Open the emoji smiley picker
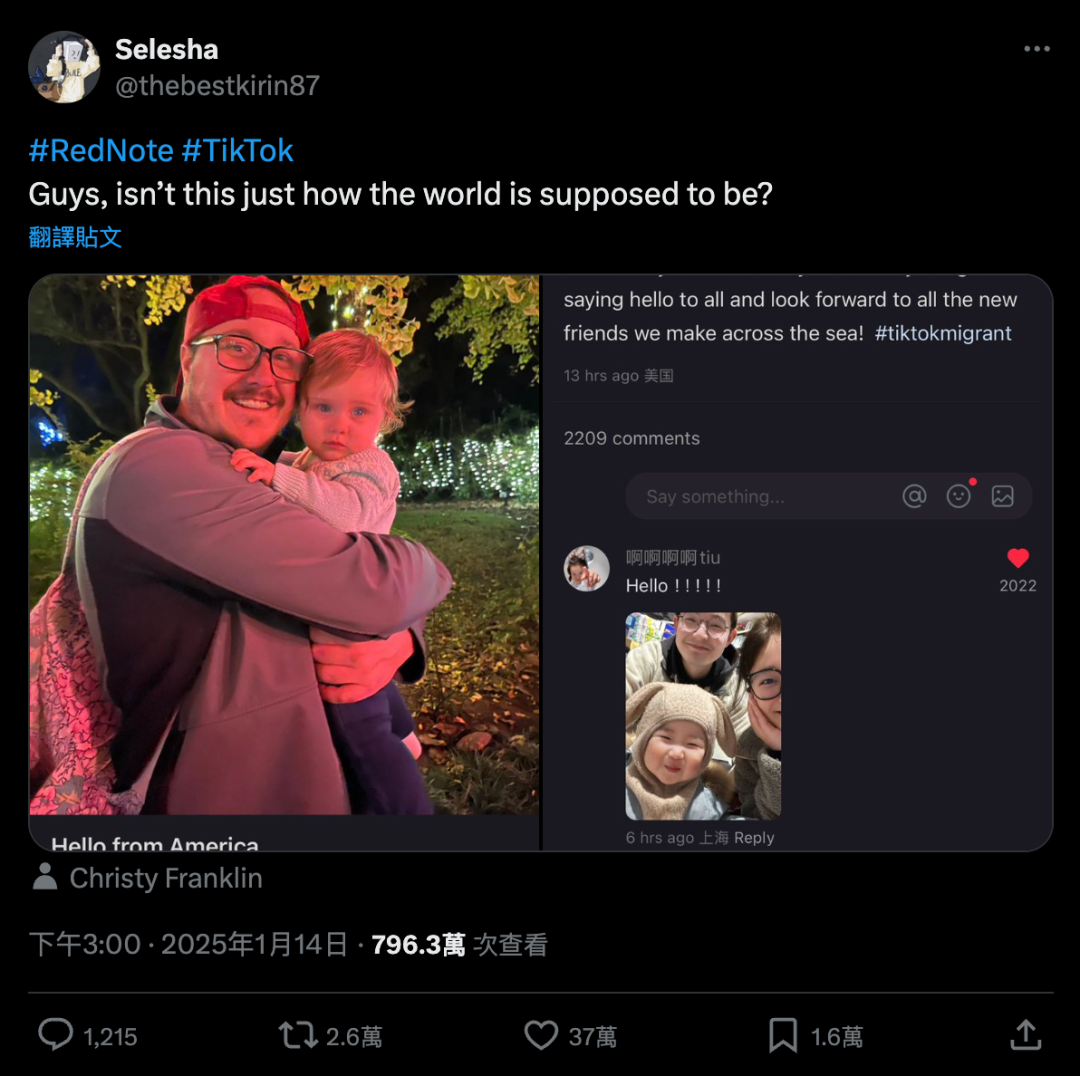This screenshot has width=1080, height=1076. 958,496
